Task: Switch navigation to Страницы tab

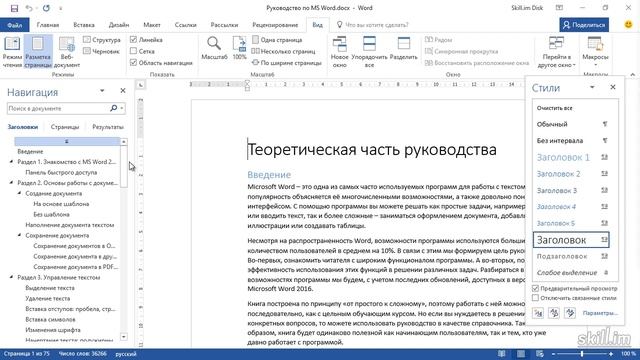Action: pos(65,127)
